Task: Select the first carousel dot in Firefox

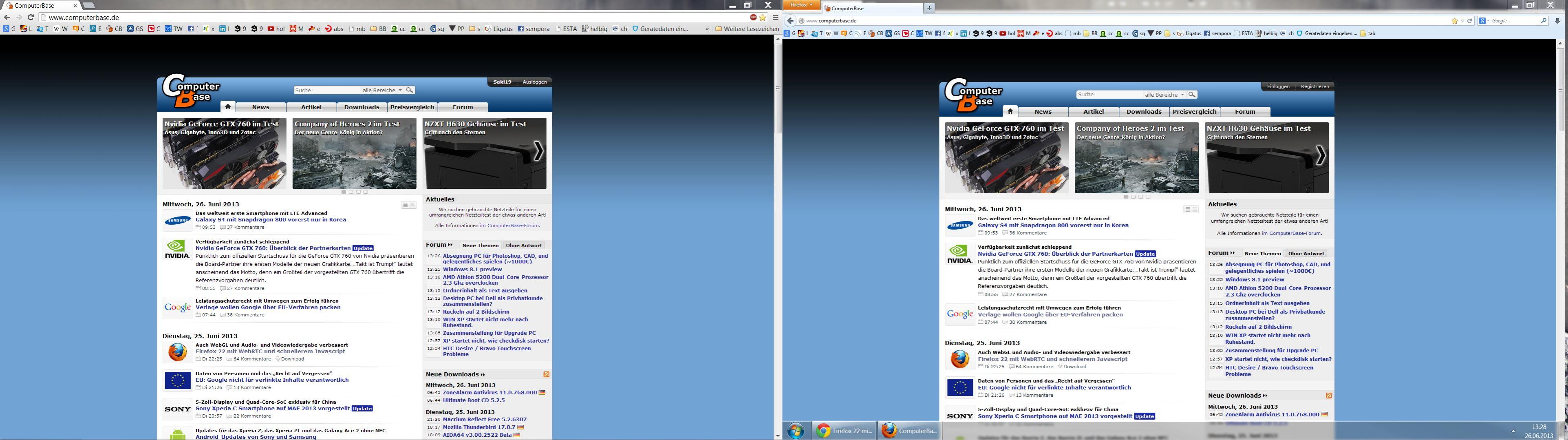Action: pos(1126,197)
